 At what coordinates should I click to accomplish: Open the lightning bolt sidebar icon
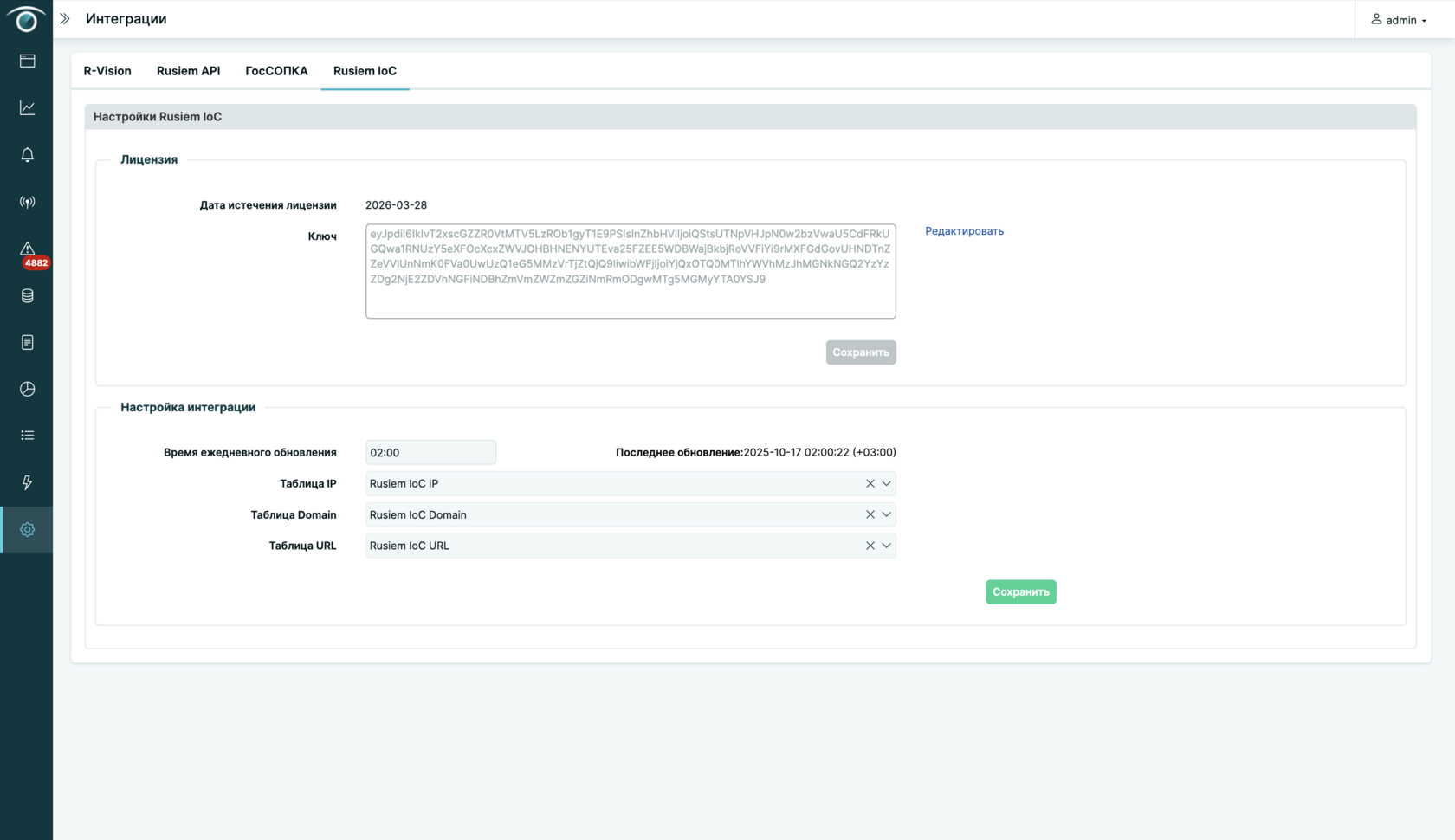tap(28, 482)
